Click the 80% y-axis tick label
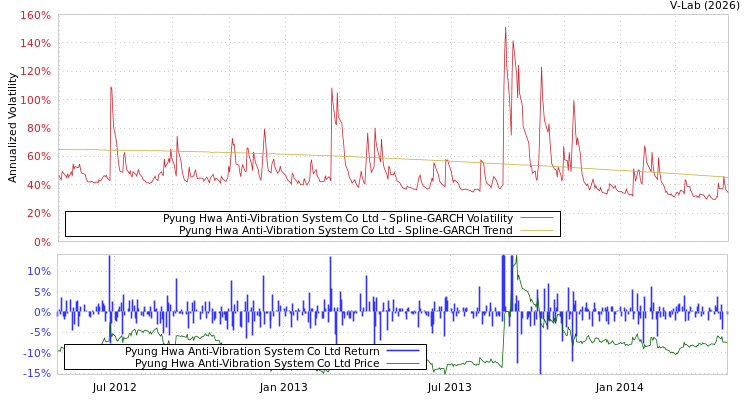This screenshot has height=400, width=750. point(38,129)
